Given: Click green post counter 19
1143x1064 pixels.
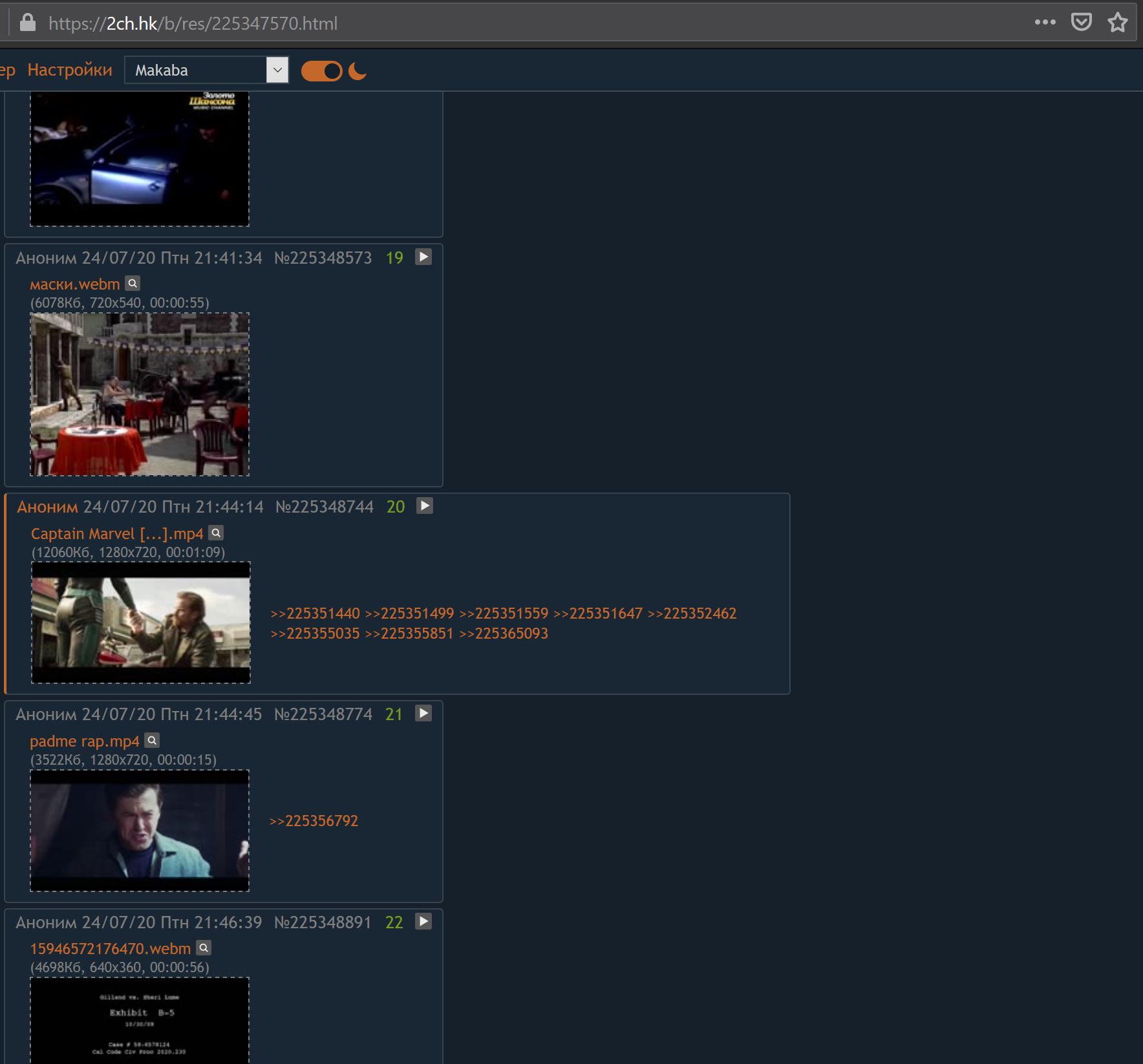Looking at the screenshot, I should (394, 258).
